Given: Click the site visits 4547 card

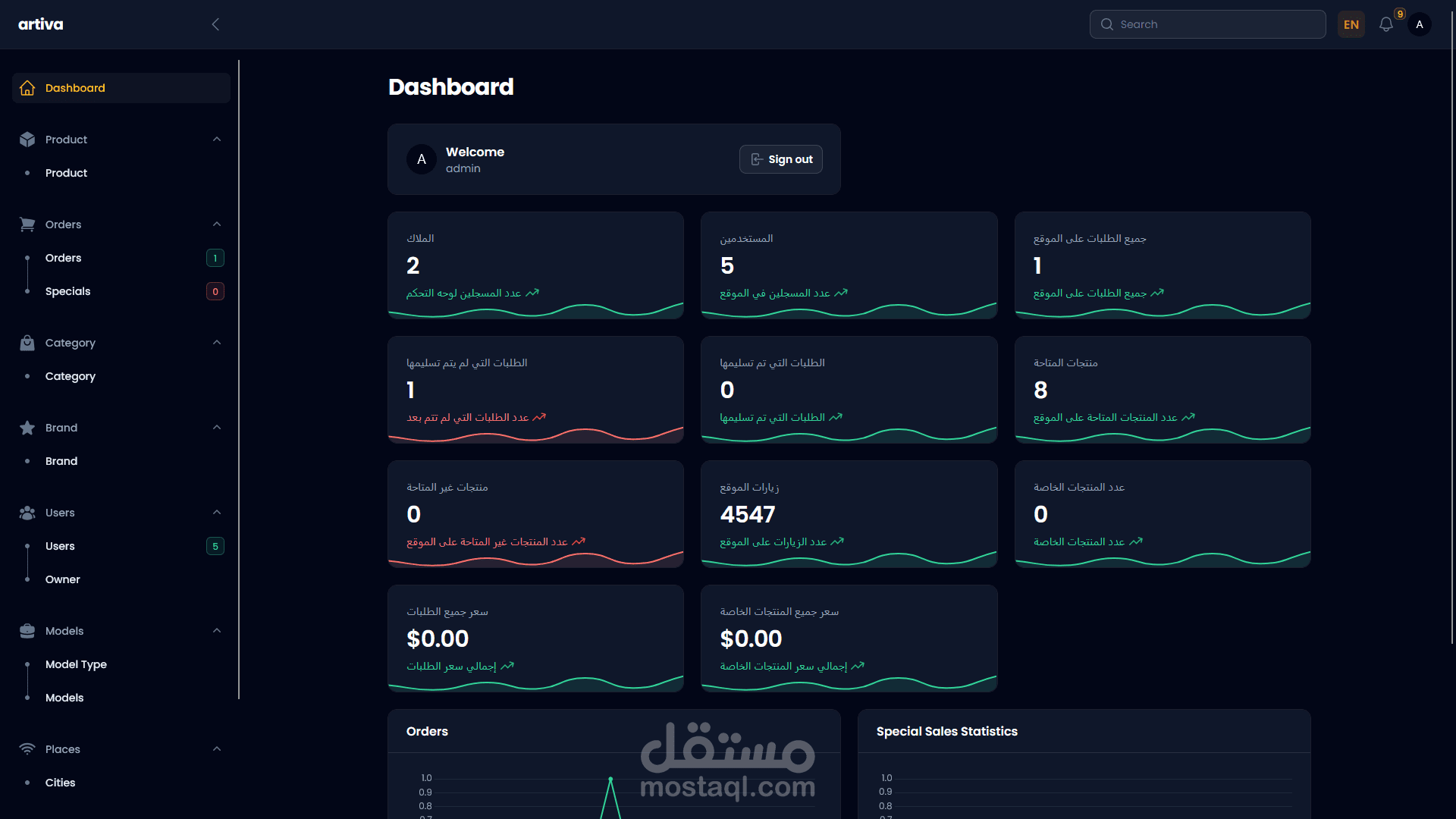Looking at the screenshot, I should [x=849, y=513].
